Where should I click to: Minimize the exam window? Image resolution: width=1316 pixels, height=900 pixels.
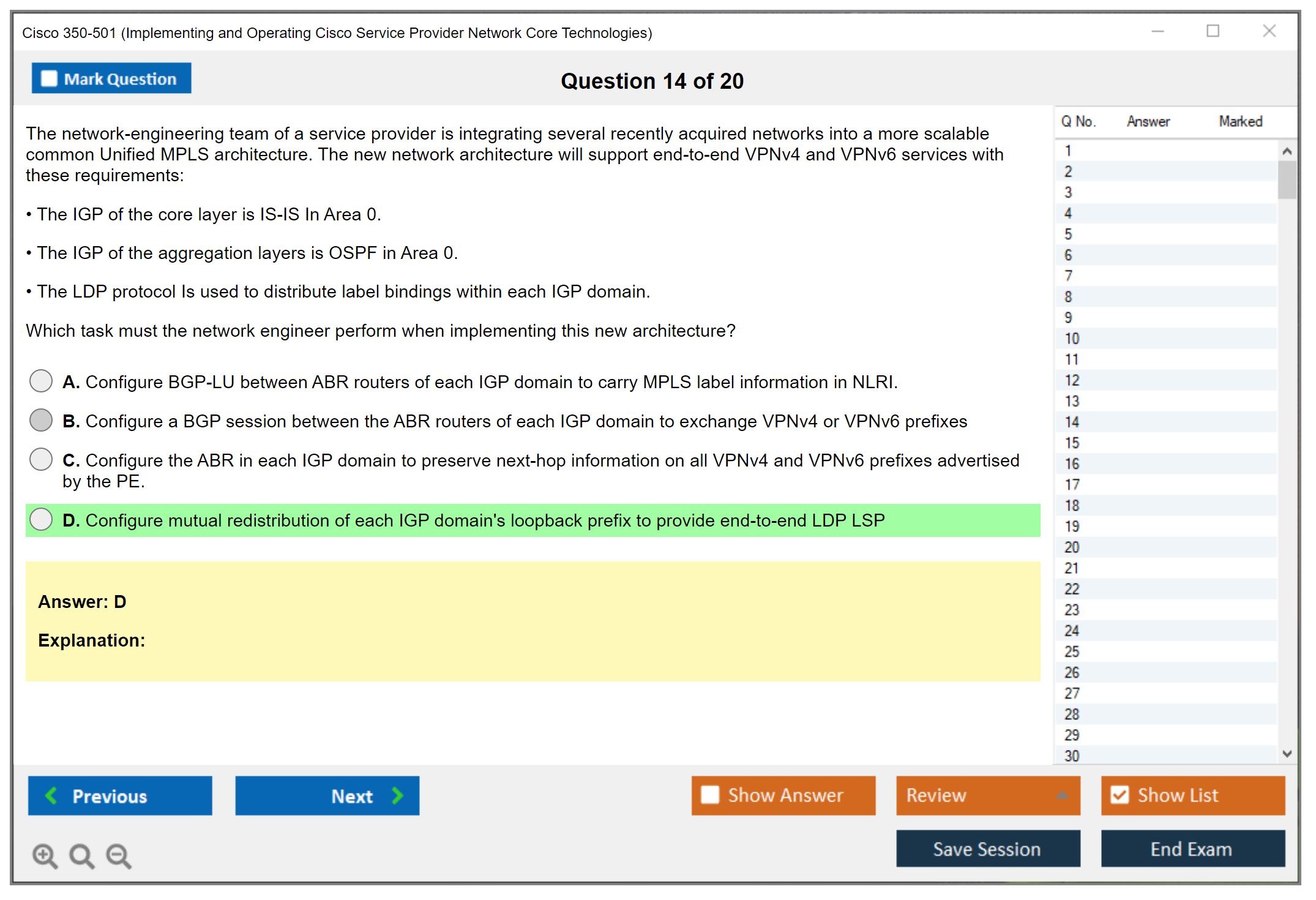(1157, 31)
